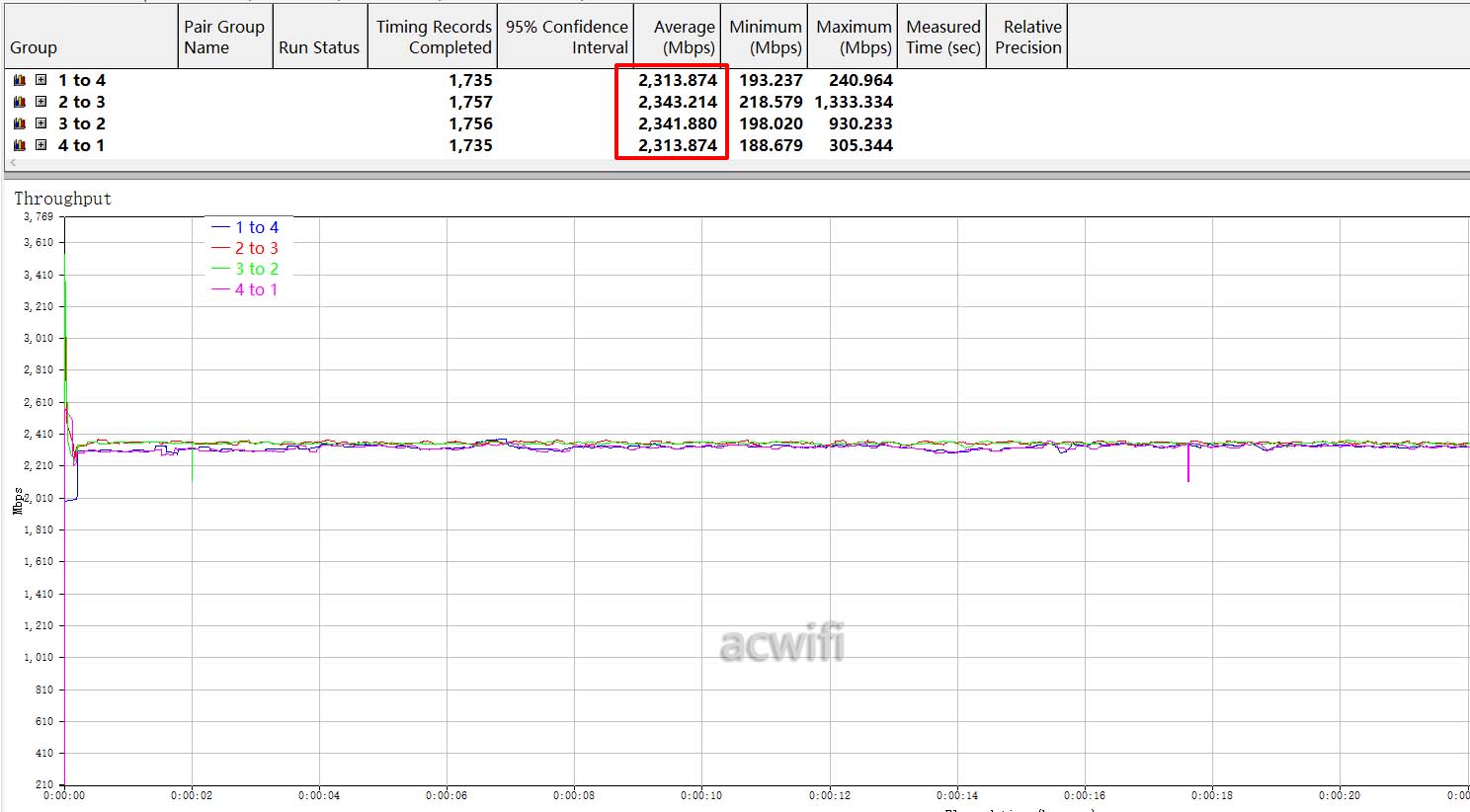This screenshot has height=812, width=1470.
Task: Expand the 3 to 2 group row
Action: pos(41,123)
